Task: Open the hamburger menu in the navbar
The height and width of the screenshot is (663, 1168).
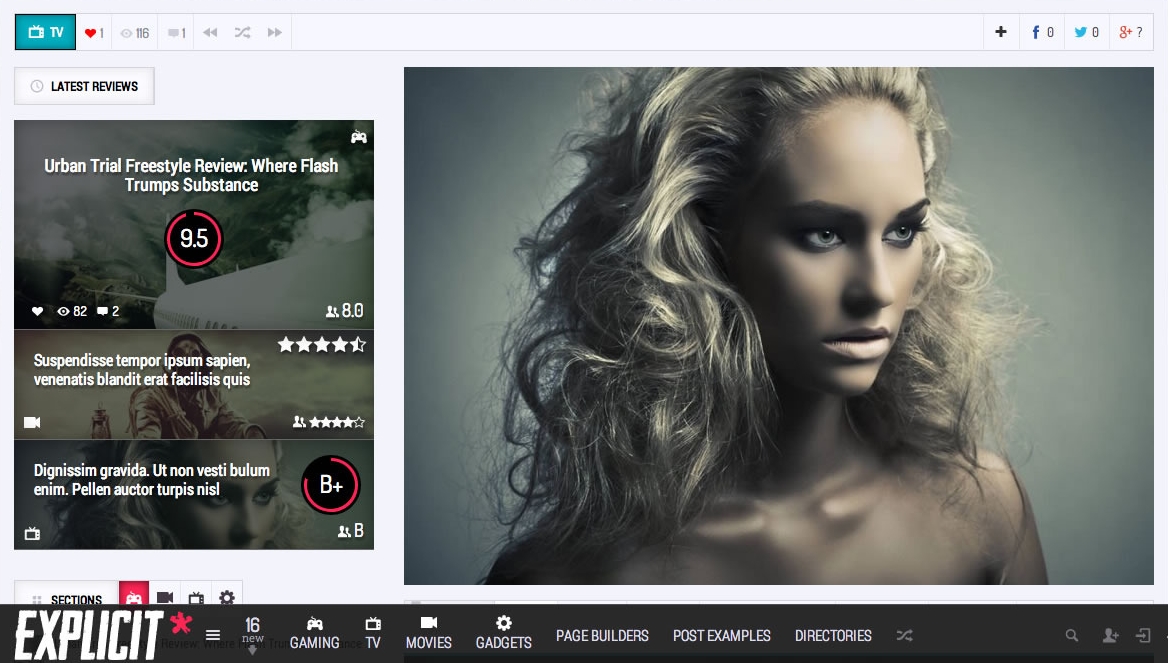Action: click(213, 635)
